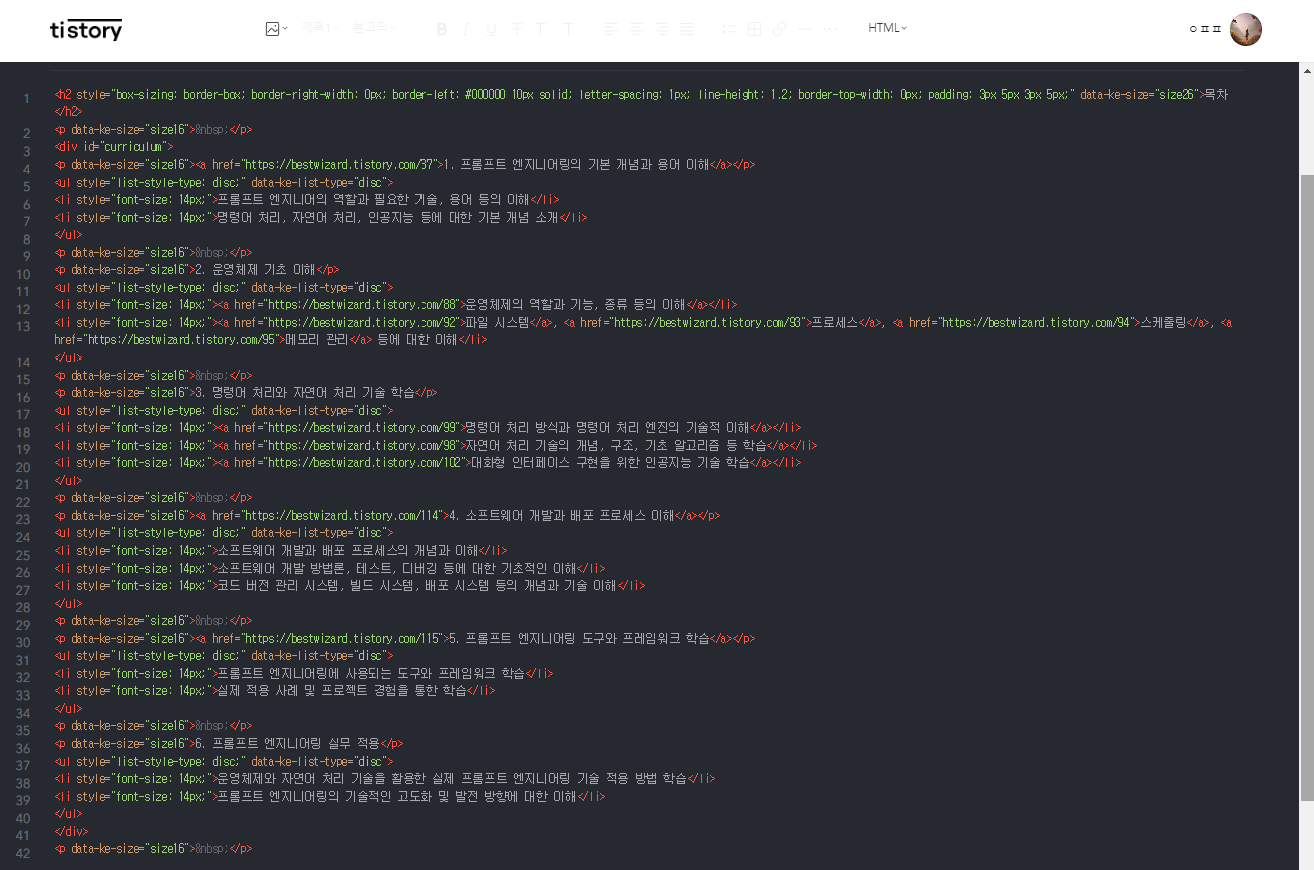Apply italic formatting

pos(464,28)
